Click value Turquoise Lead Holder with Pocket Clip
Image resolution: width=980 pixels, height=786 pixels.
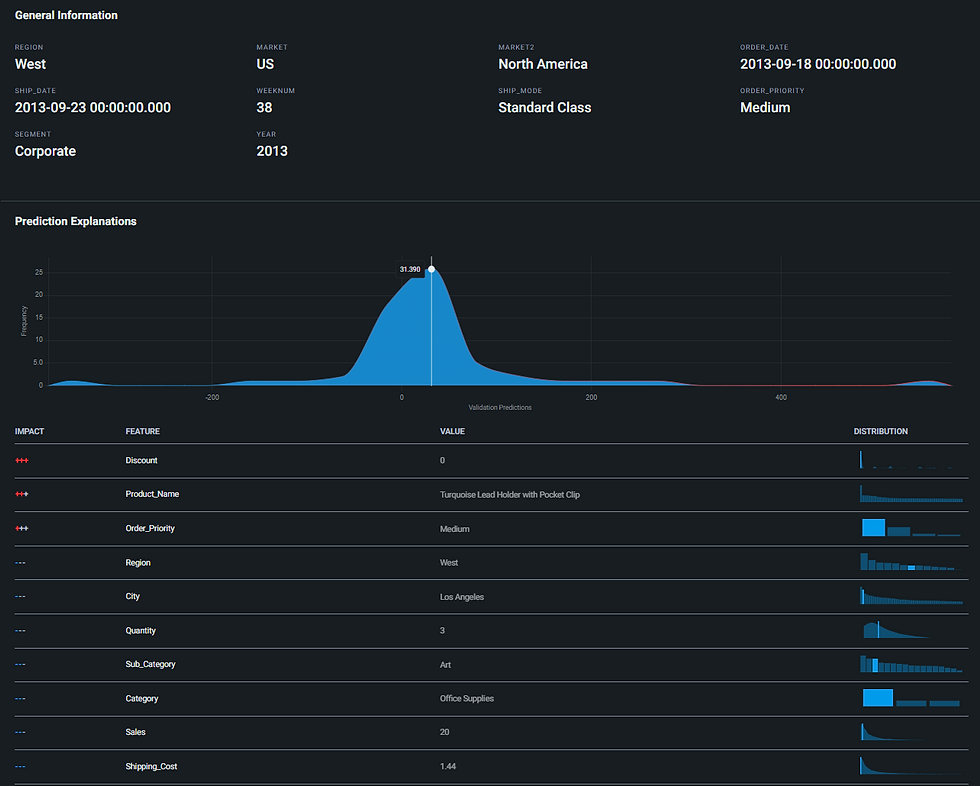(x=510, y=495)
